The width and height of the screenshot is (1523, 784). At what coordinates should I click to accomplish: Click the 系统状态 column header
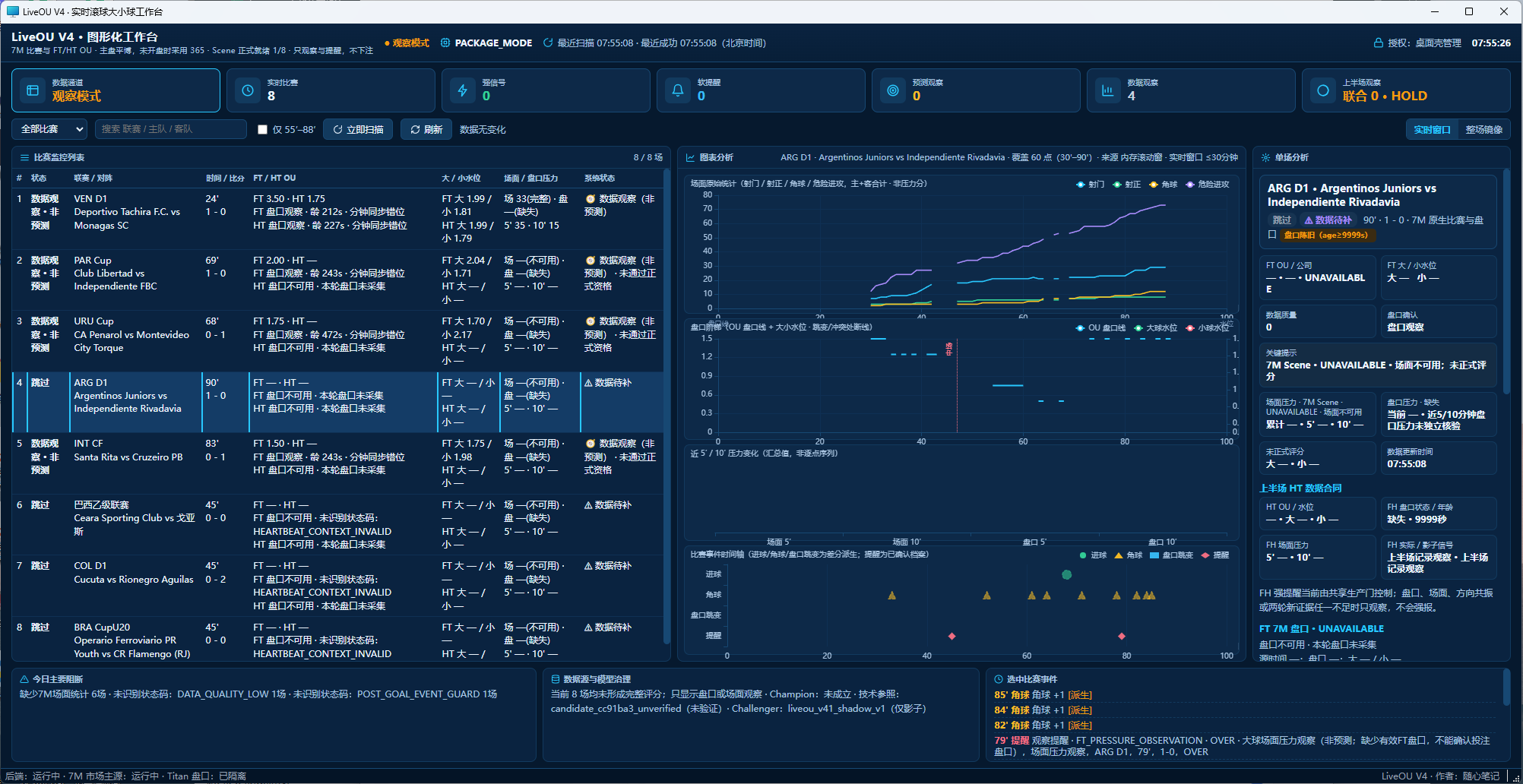point(600,178)
